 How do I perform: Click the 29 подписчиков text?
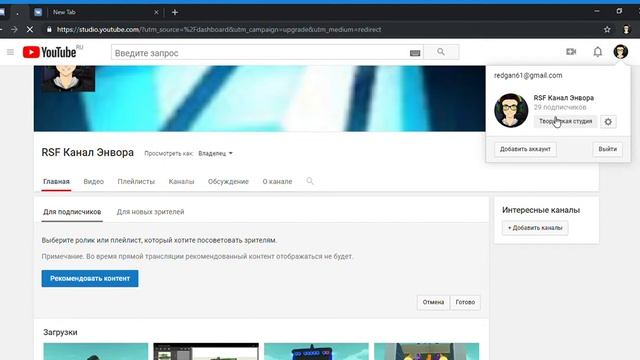560,107
